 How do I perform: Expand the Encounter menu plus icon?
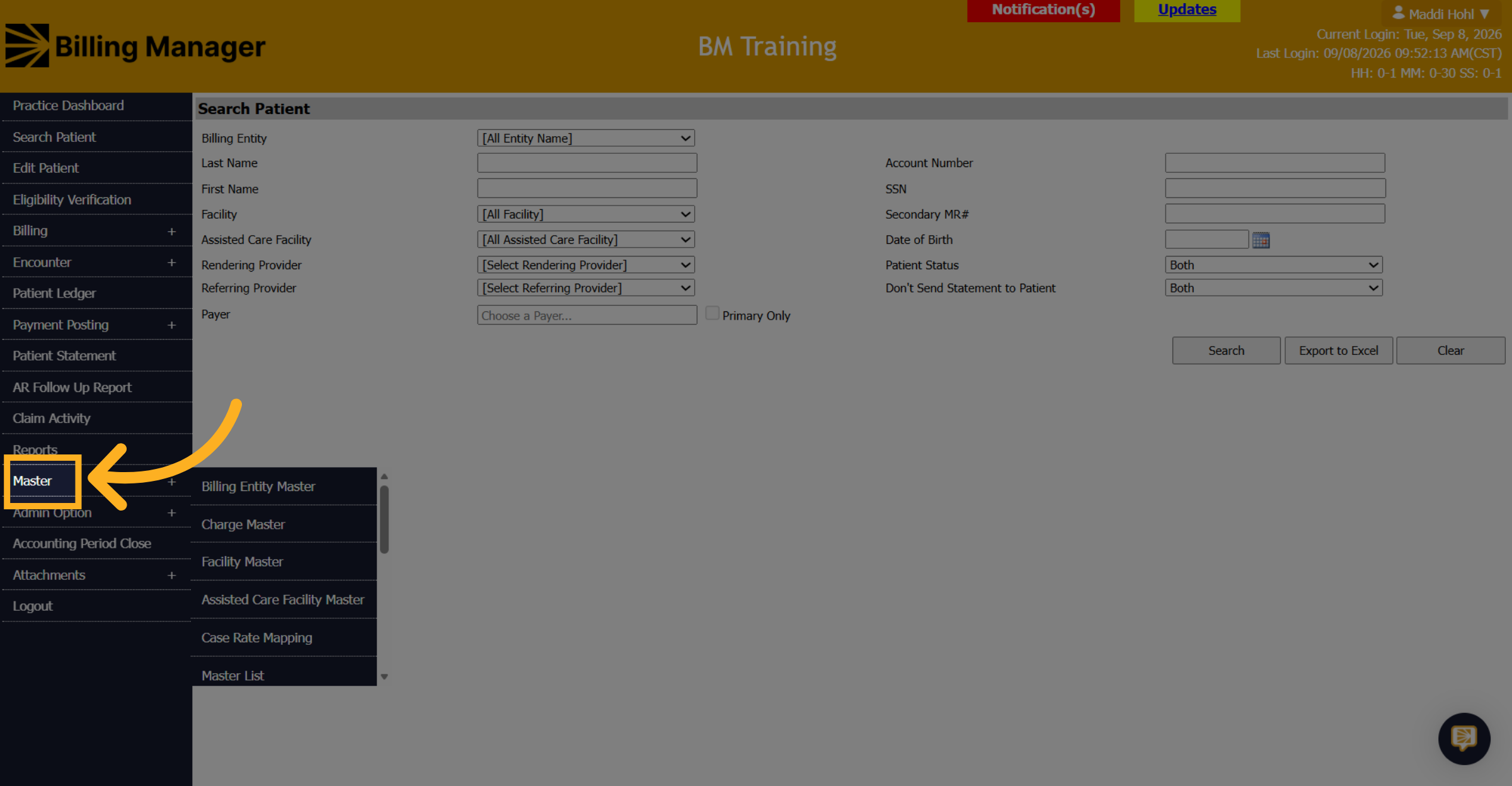coord(171,262)
